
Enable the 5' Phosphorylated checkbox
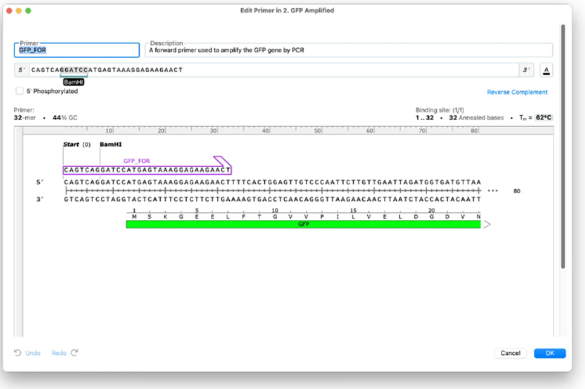coord(19,91)
